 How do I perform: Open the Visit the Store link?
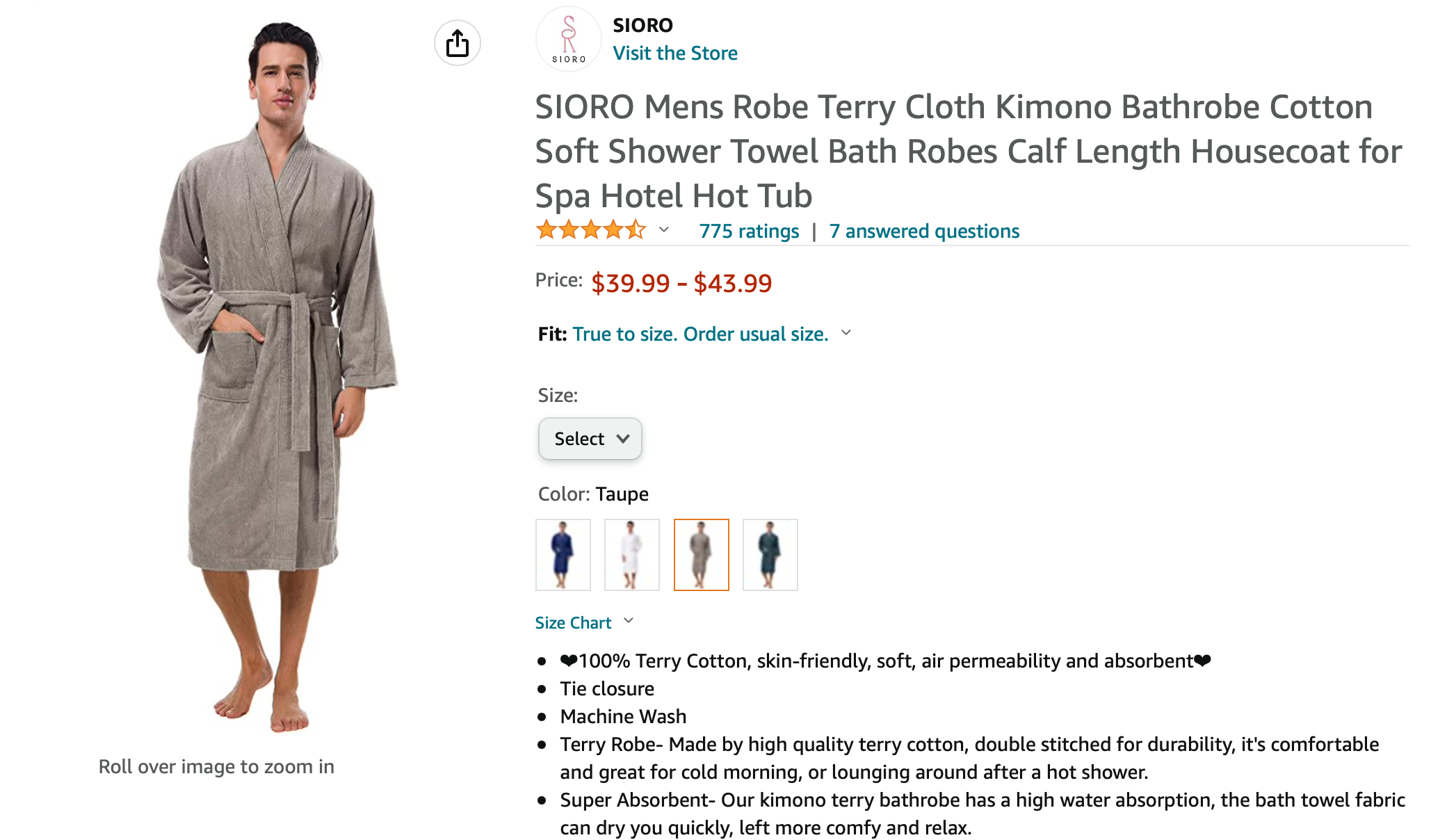(x=675, y=53)
